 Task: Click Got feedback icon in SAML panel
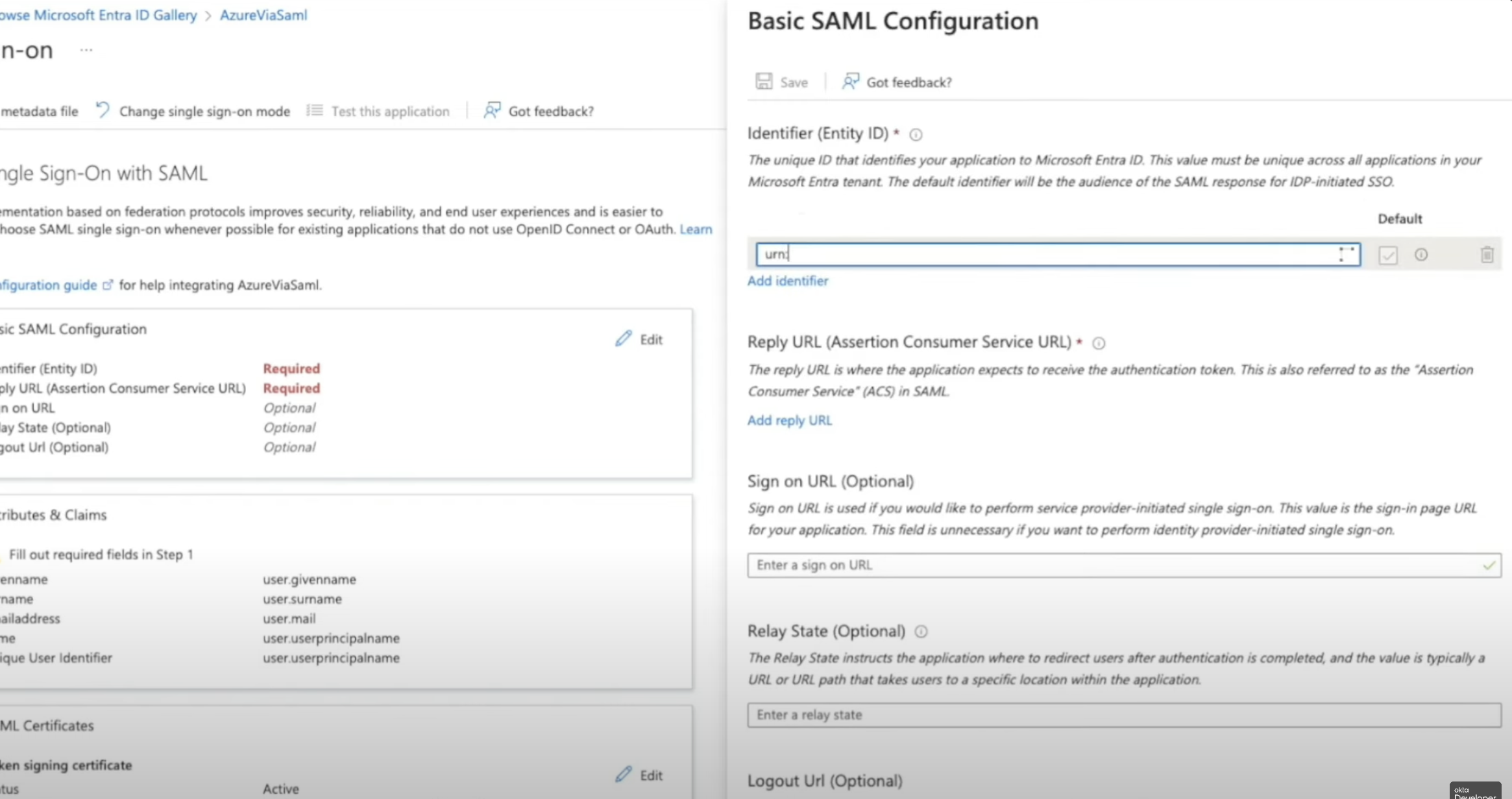click(x=850, y=82)
